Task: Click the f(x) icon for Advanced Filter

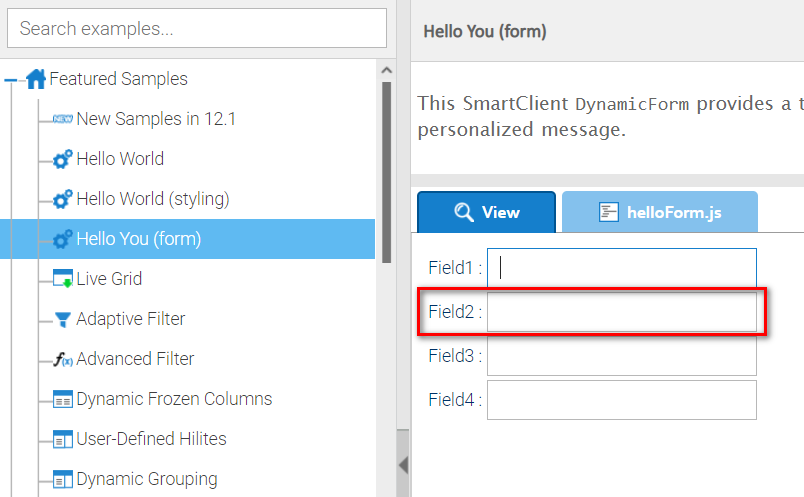Action: tap(63, 359)
